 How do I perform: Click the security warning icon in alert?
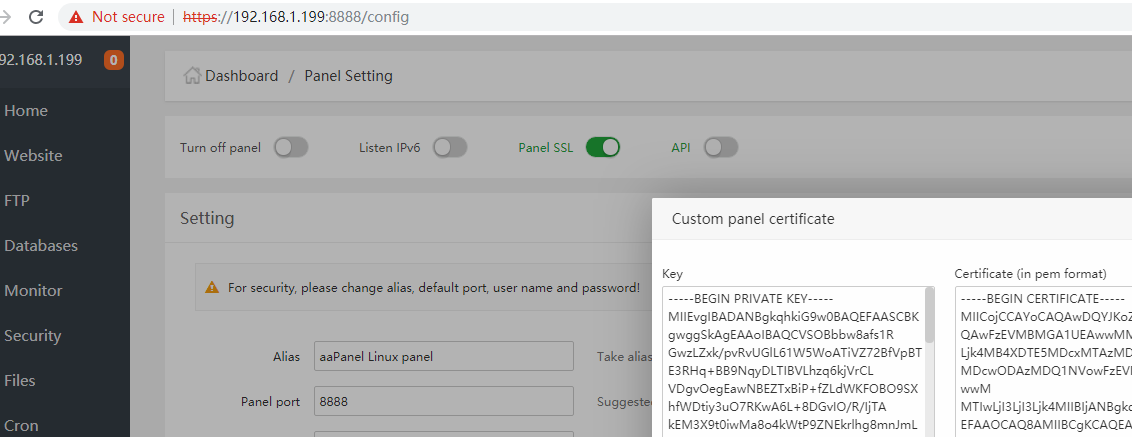point(212,288)
